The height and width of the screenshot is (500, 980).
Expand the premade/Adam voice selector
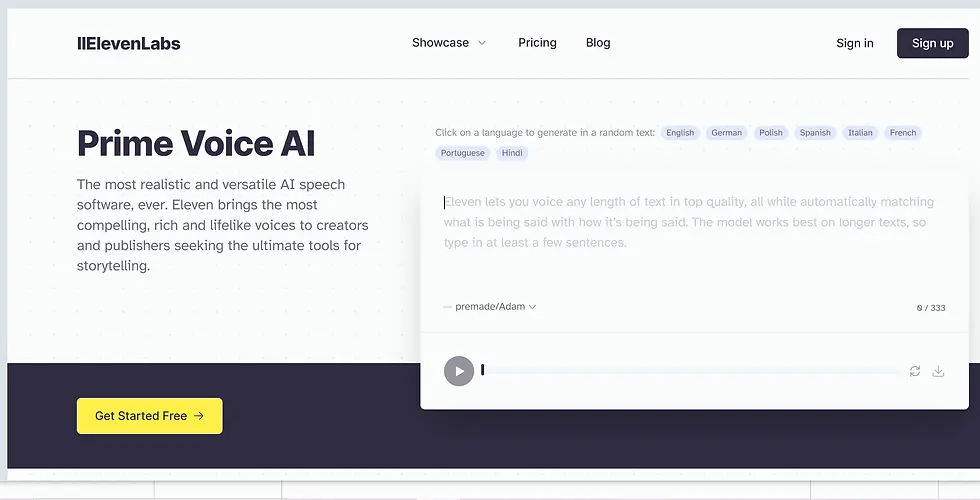[x=490, y=306]
